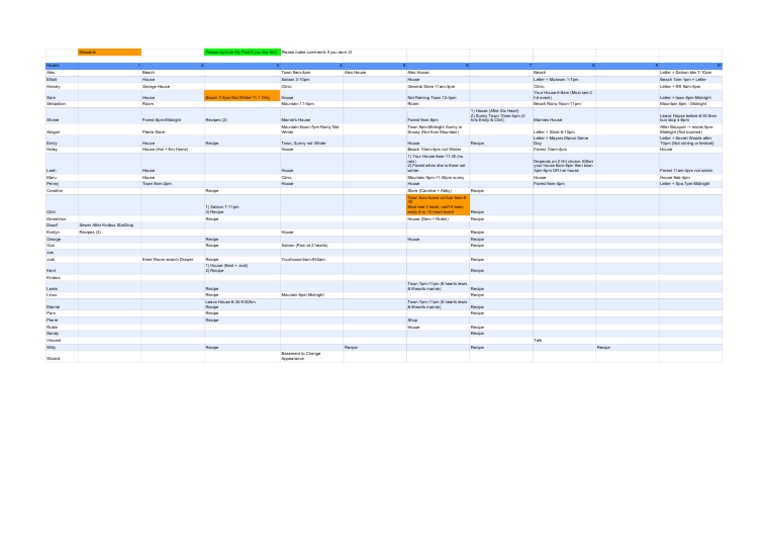
Task: Select Sam's orange 'Beach 7-3pm Not Winter' cell
Action: (x=242, y=95)
